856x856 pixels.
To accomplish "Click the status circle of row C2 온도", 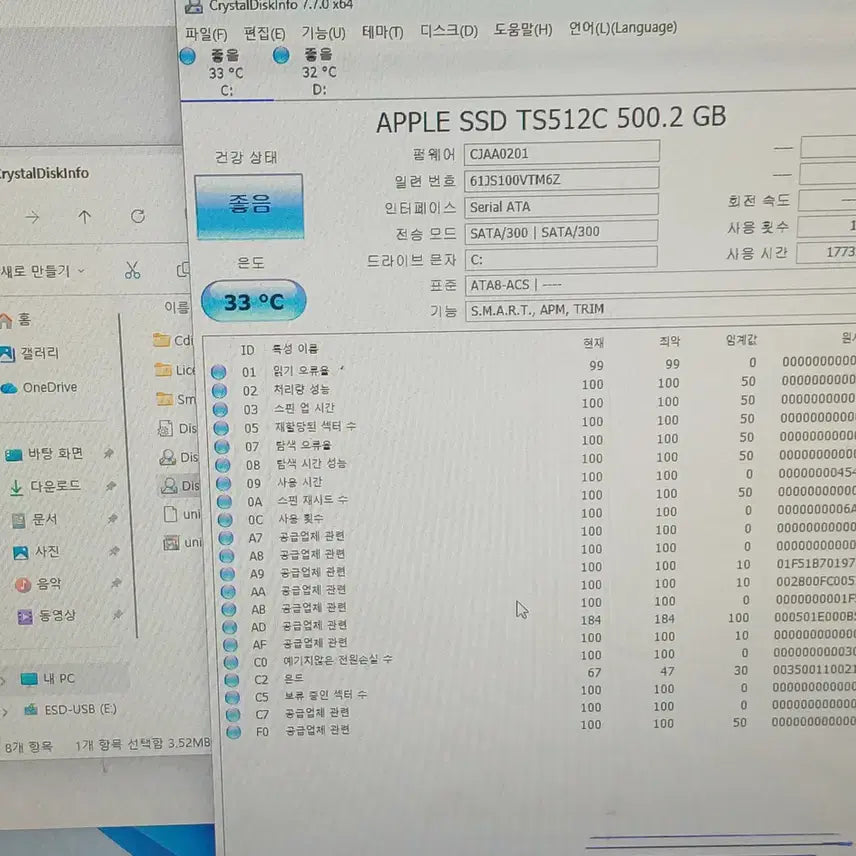I will (x=231, y=680).
